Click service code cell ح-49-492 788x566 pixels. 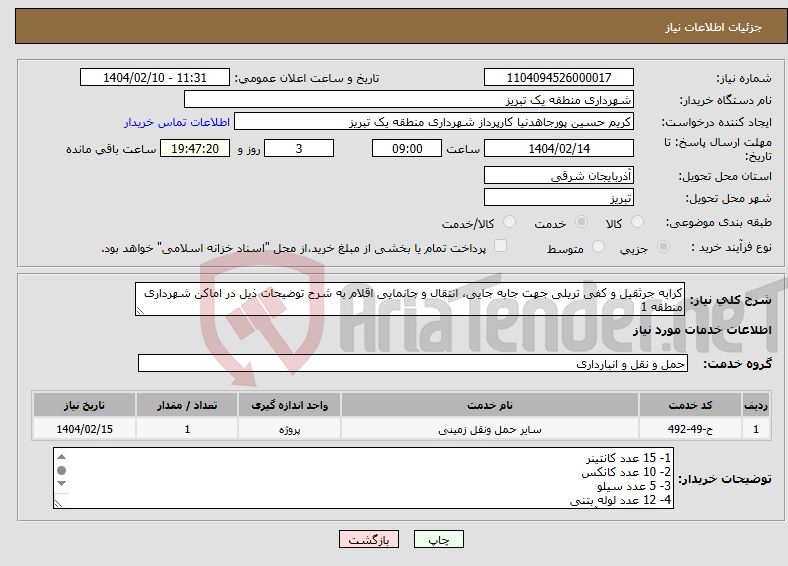(x=690, y=429)
